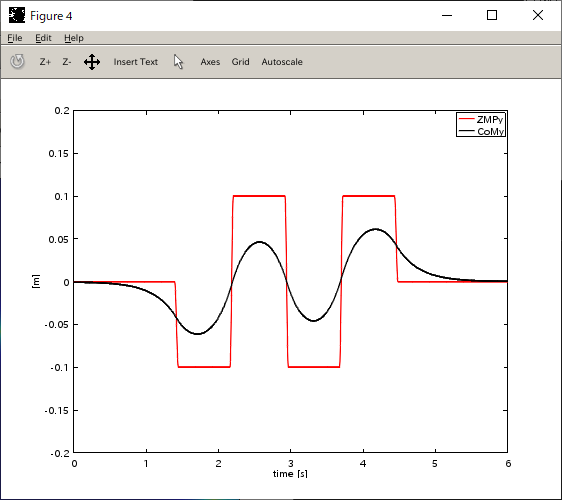Viewport: 562px width, 500px height.
Task: Toggle the Grid display
Action: pyautogui.click(x=240, y=62)
